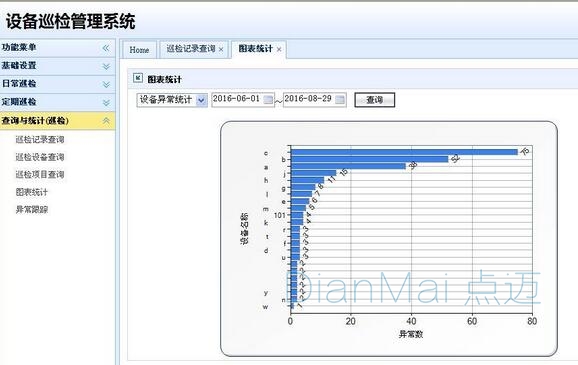Screen dimensions: 578x365
Task: Click the chart bar for device b
Action: coord(370,159)
